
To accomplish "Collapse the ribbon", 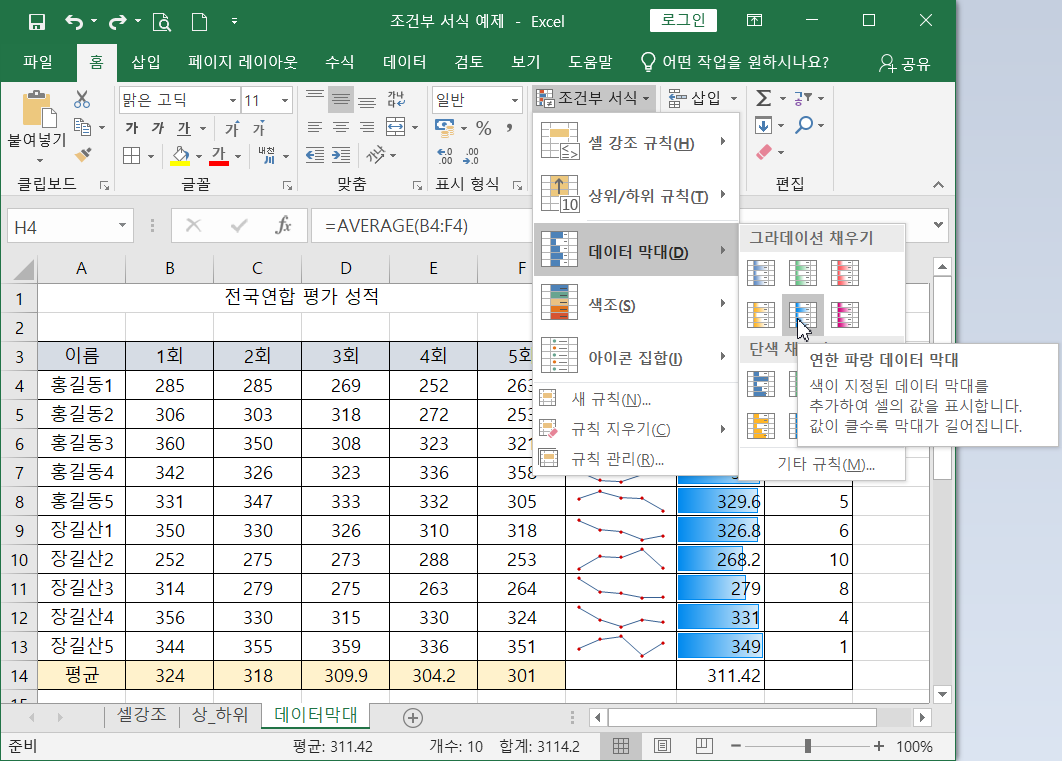I will tap(938, 185).
